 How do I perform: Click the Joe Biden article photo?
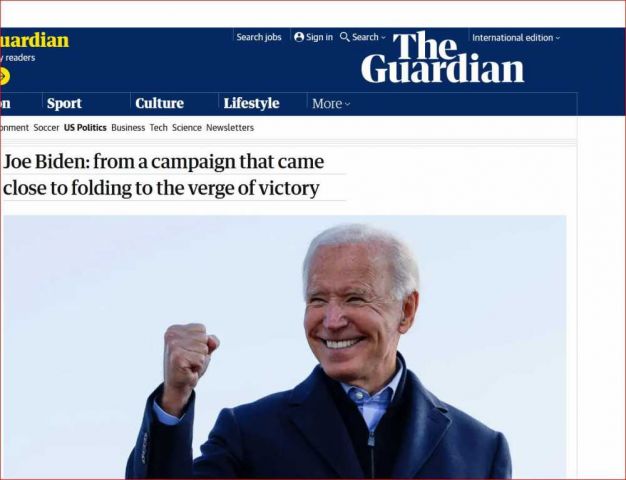click(283, 347)
